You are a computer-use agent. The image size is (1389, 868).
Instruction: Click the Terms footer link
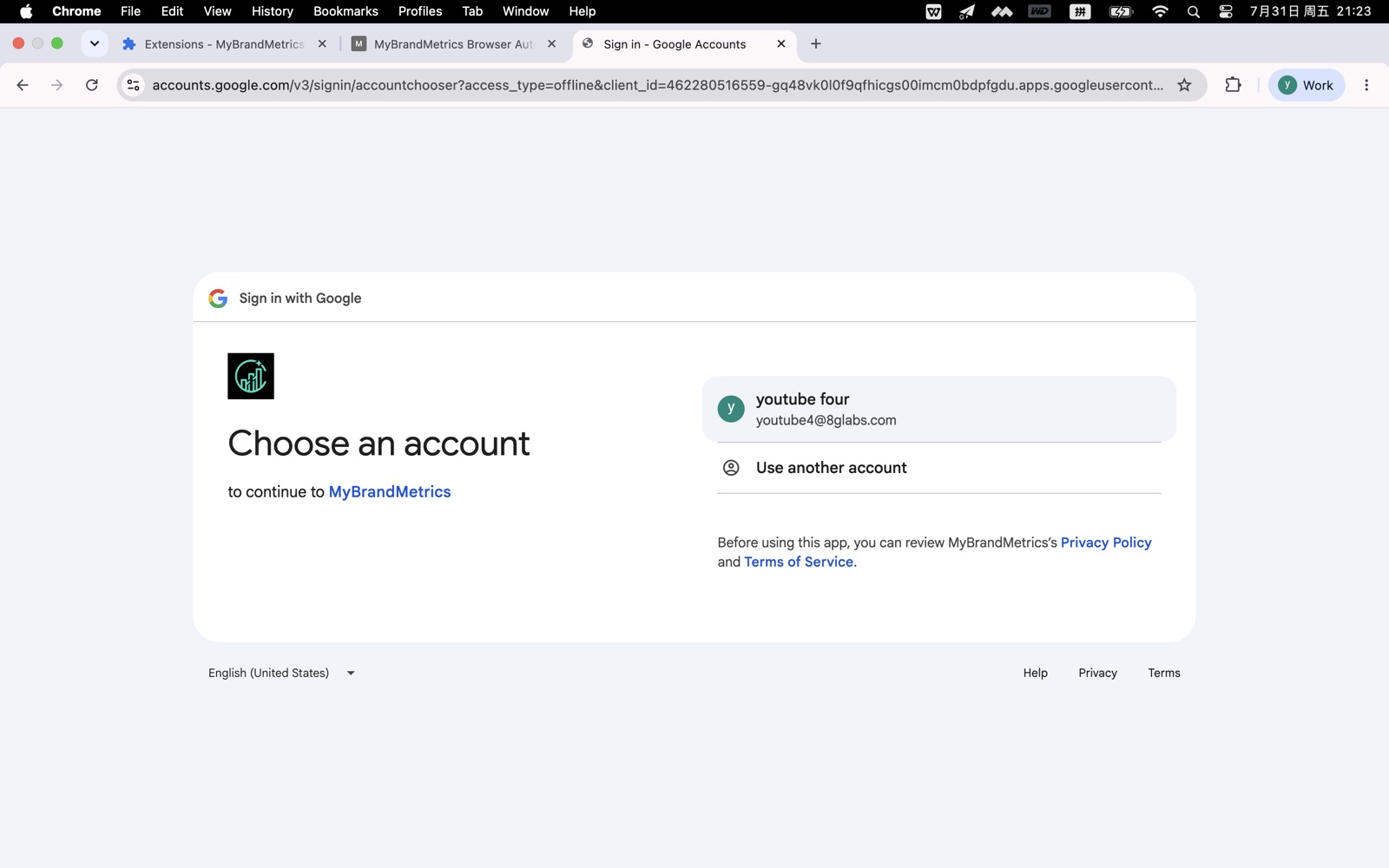[x=1163, y=673]
